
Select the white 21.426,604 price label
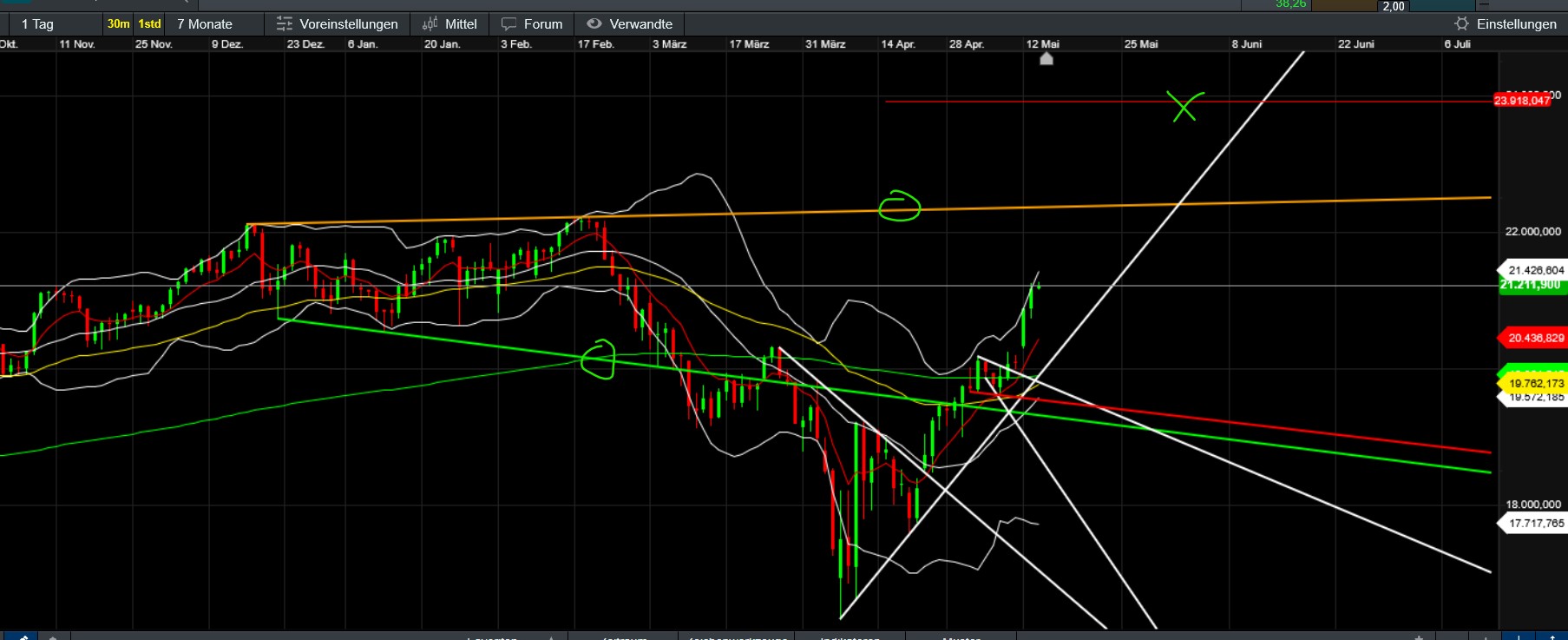click(x=1534, y=270)
